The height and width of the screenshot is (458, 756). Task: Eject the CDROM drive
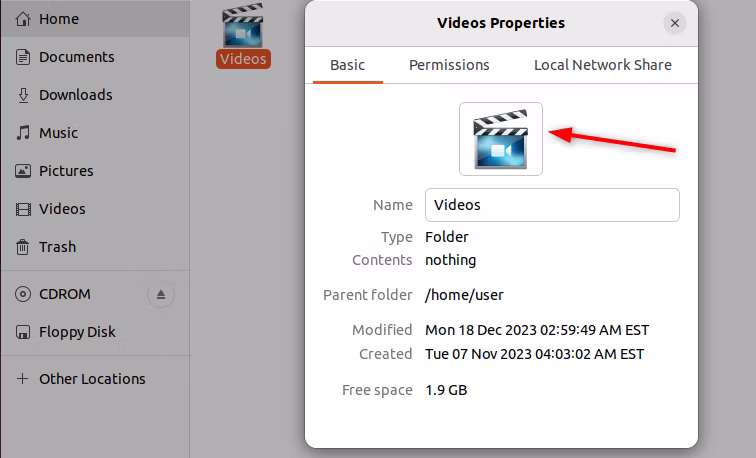pyautogui.click(x=161, y=294)
